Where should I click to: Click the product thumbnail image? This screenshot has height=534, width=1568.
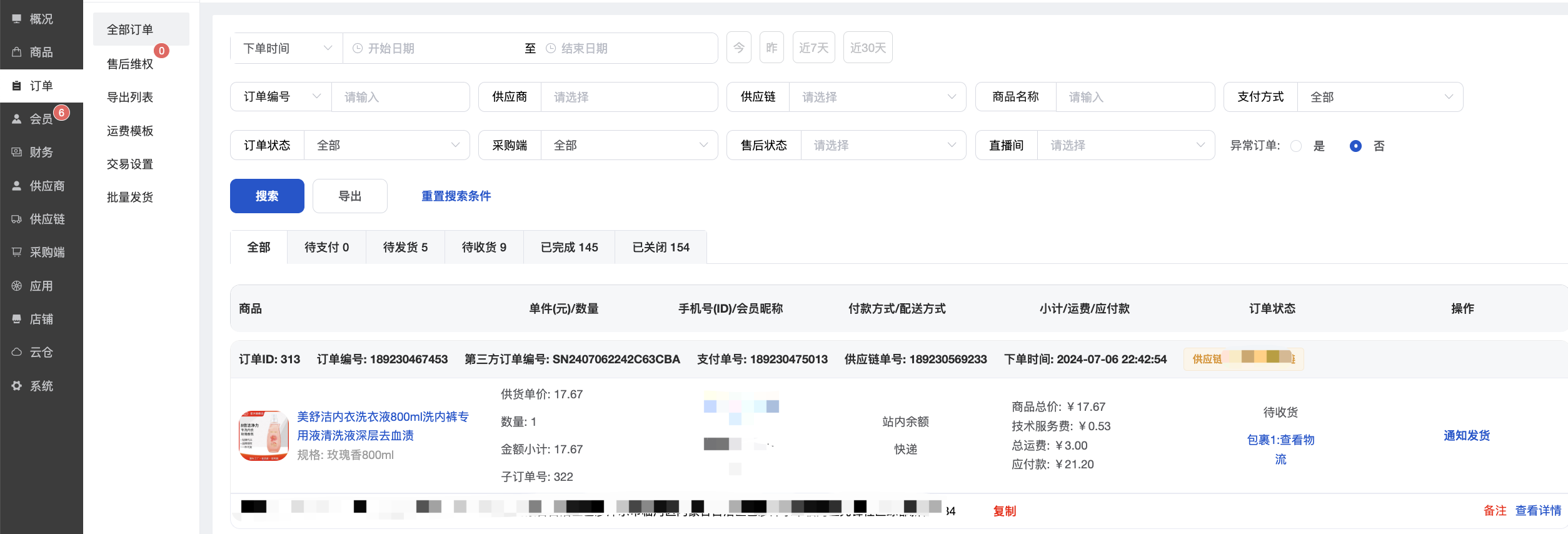click(264, 436)
